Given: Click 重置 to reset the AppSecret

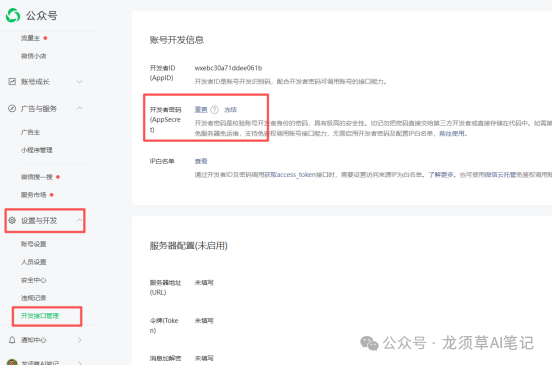Looking at the screenshot, I should click(x=201, y=109).
